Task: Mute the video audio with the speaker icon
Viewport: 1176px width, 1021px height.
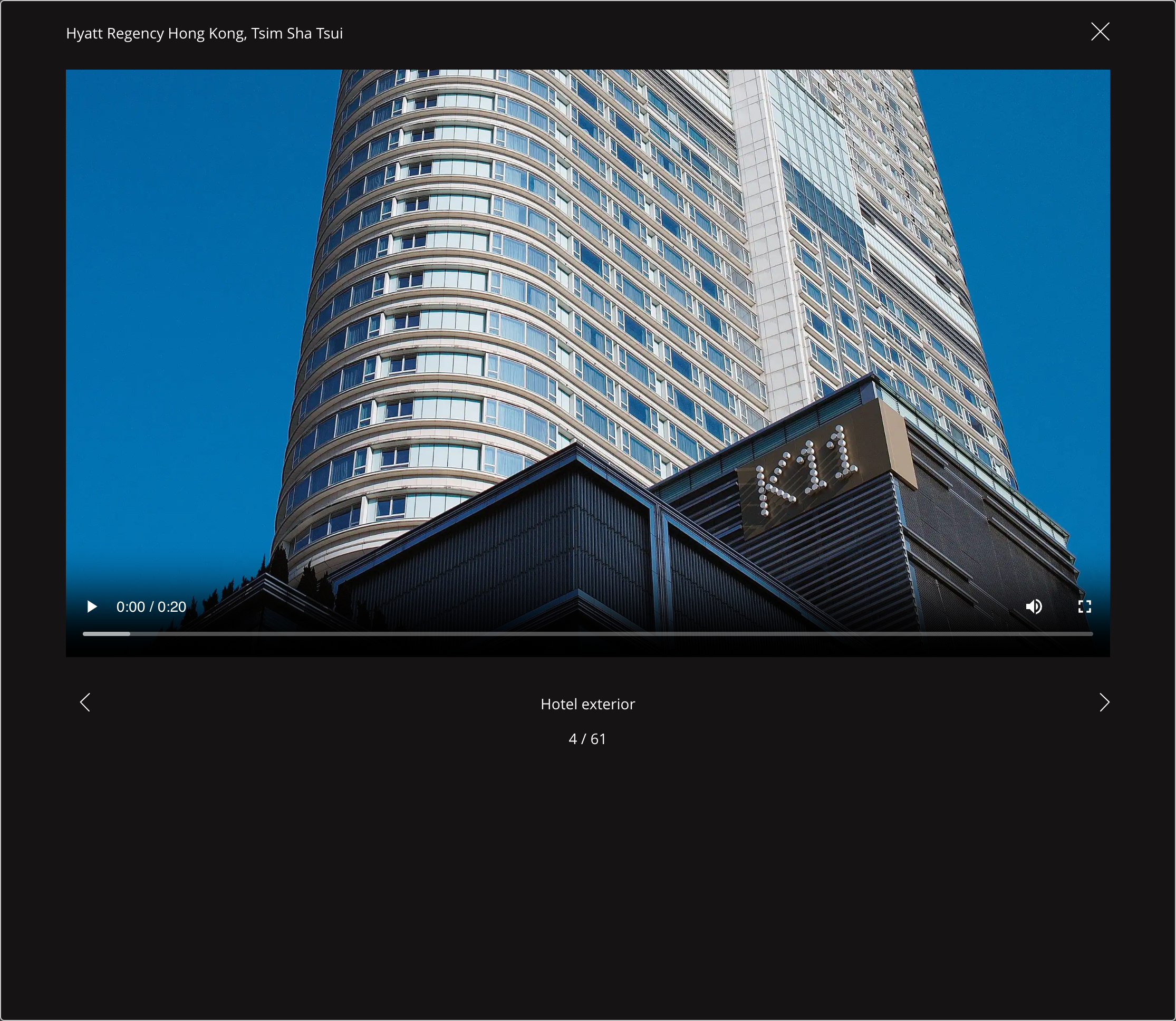Action: [x=1034, y=606]
